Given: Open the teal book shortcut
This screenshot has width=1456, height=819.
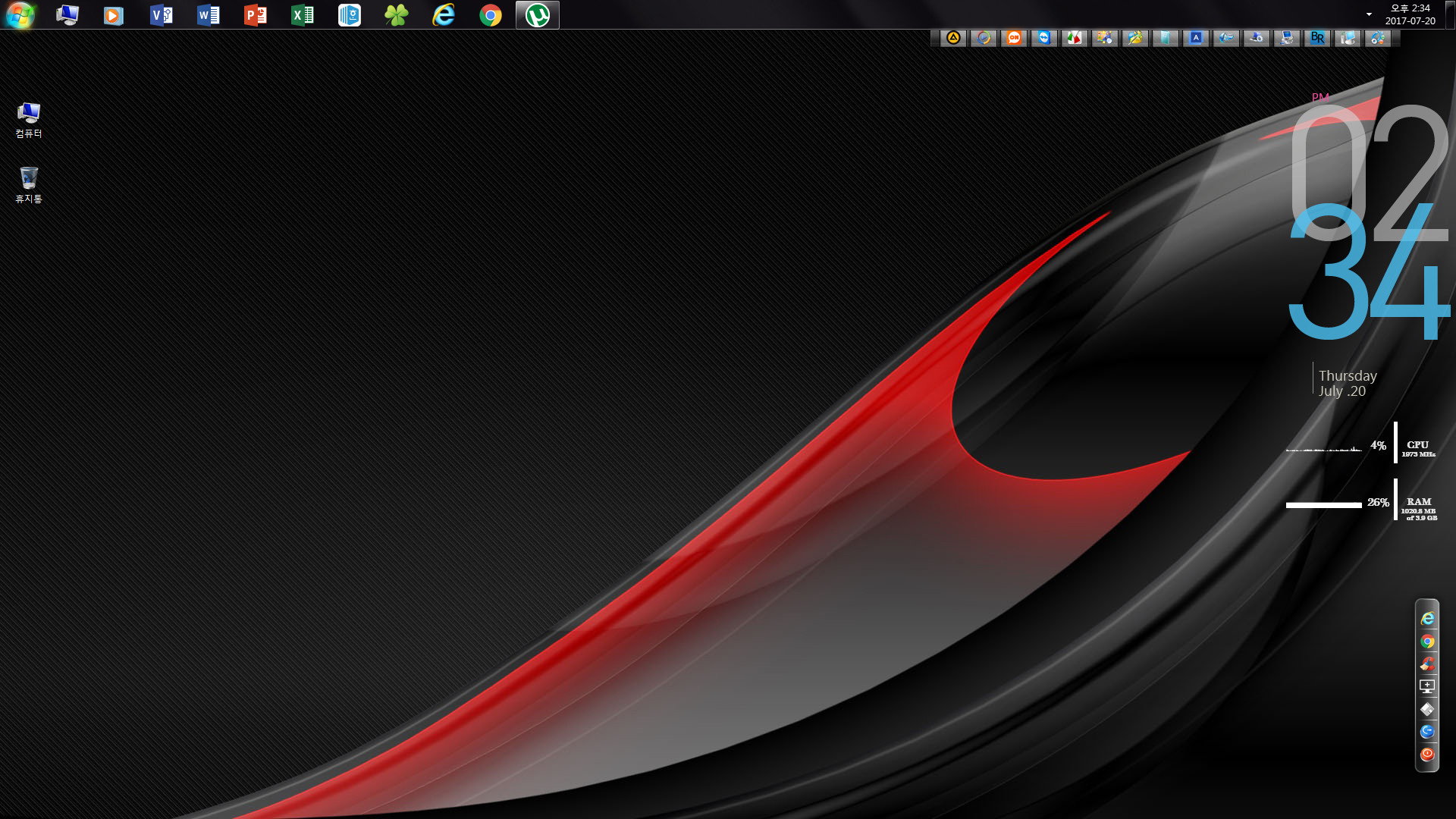Looking at the screenshot, I should point(1166,38).
